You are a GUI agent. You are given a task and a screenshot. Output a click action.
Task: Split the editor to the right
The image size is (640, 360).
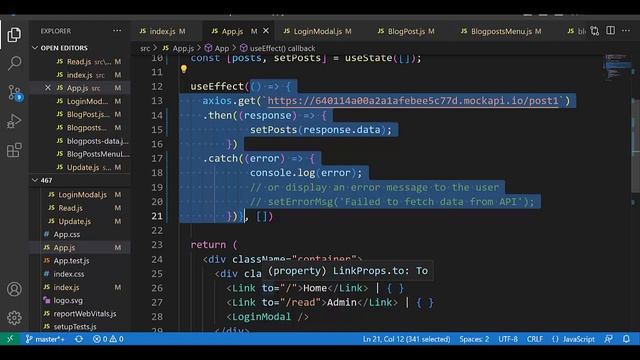(x=611, y=31)
